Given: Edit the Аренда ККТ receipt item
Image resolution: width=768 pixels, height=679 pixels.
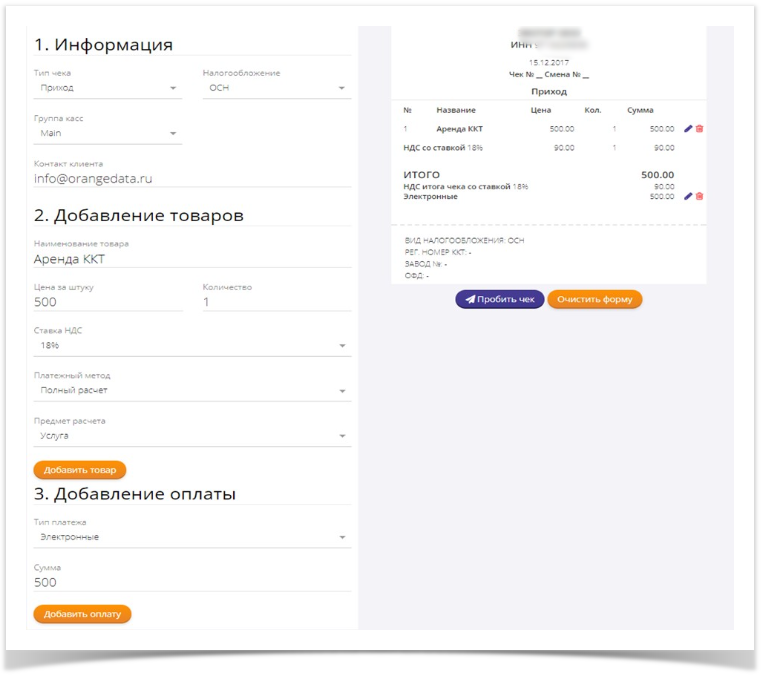Looking at the screenshot, I should tap(688, 129).
